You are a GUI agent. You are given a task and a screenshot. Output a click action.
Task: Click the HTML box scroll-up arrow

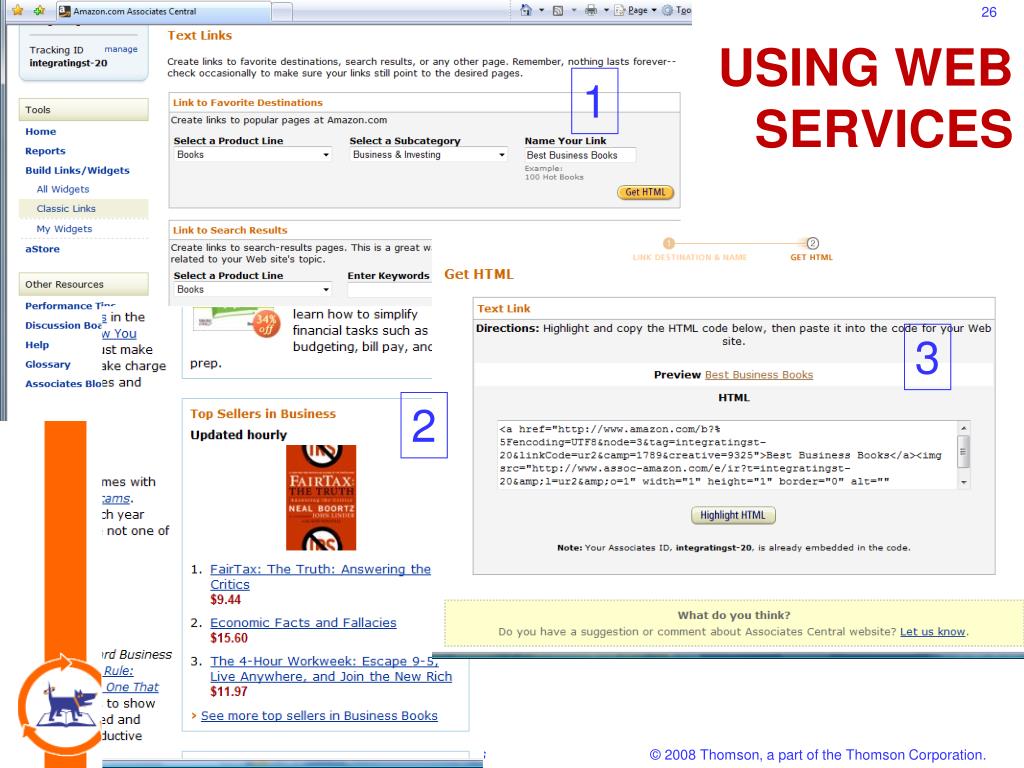click(964, 428)
